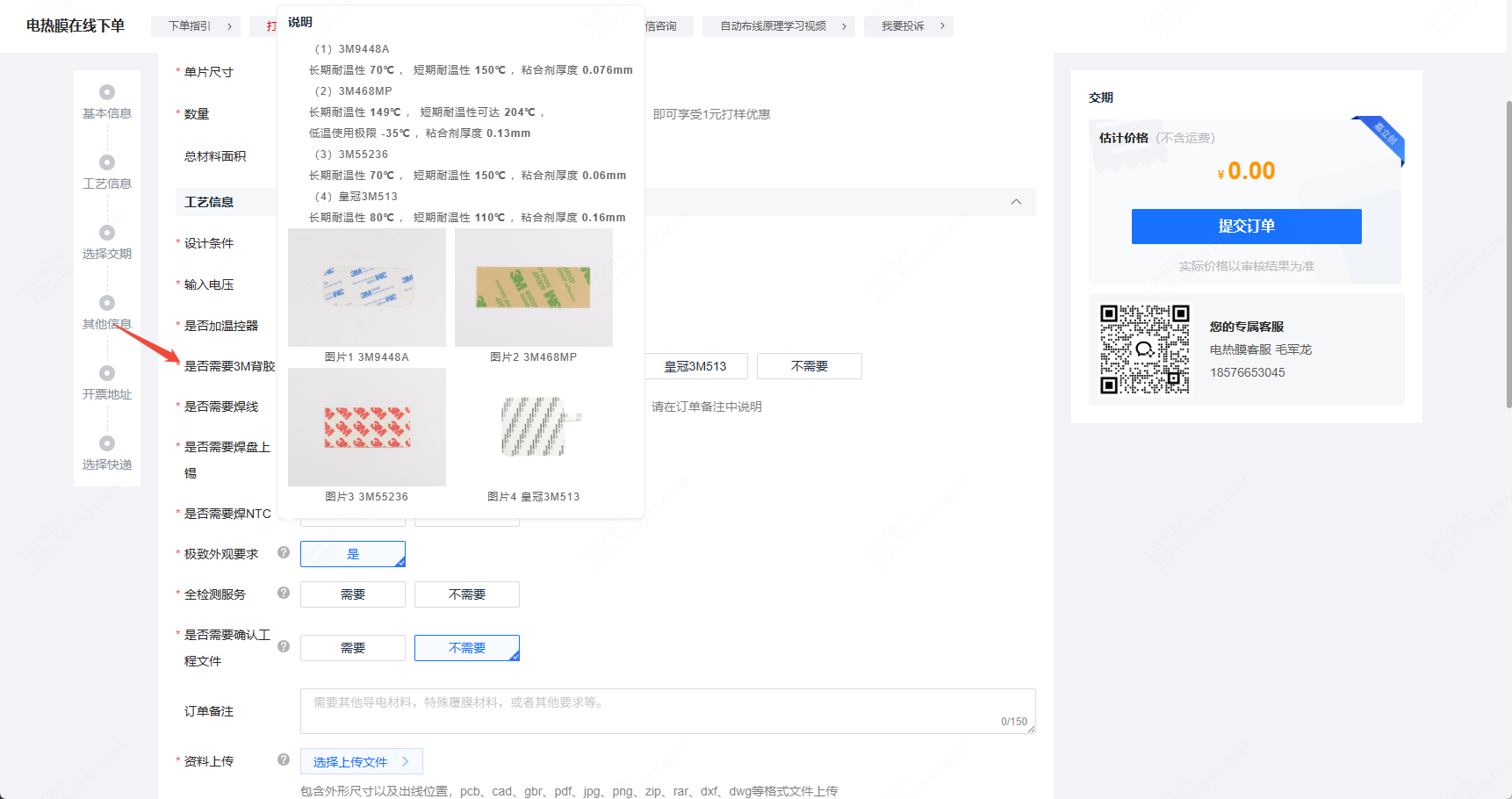Click help icon beside 资料上传
Screen dimensions: 1512x799
click(x=284, y=759)
